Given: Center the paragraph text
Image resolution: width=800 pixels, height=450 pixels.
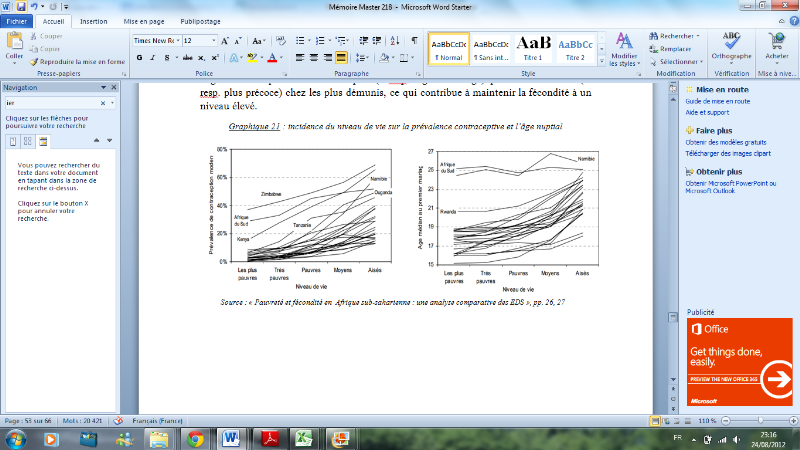Looking at the screenshot, I should click(314, 58).
